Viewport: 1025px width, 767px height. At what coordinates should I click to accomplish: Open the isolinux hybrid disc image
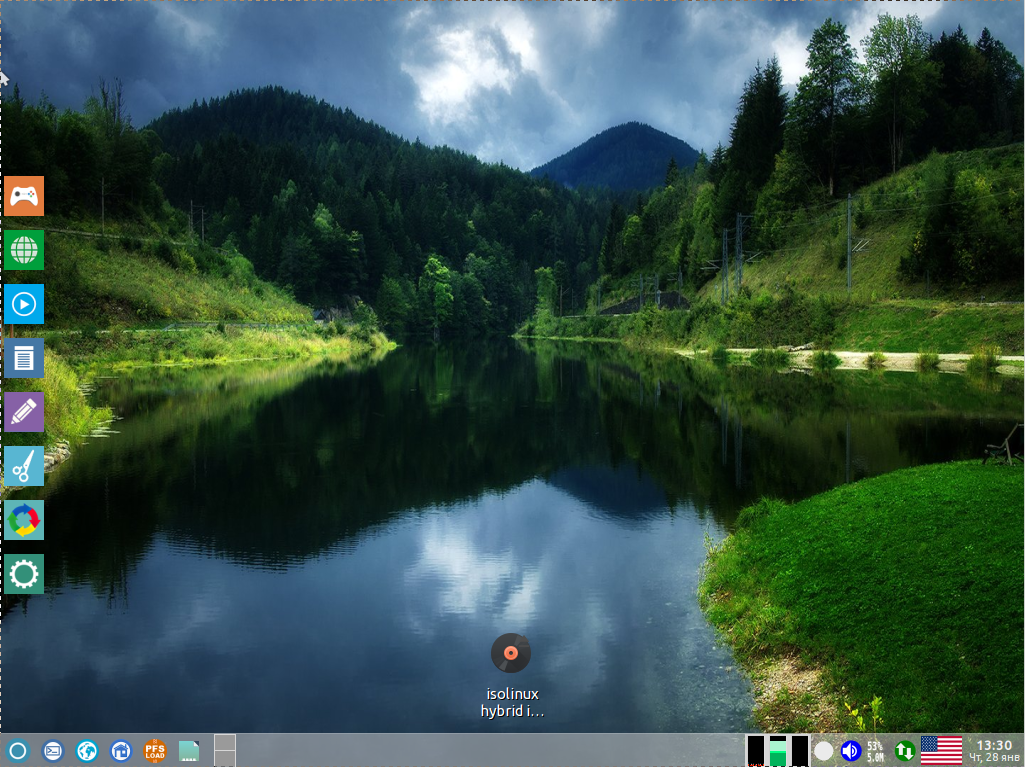point(511,654)
